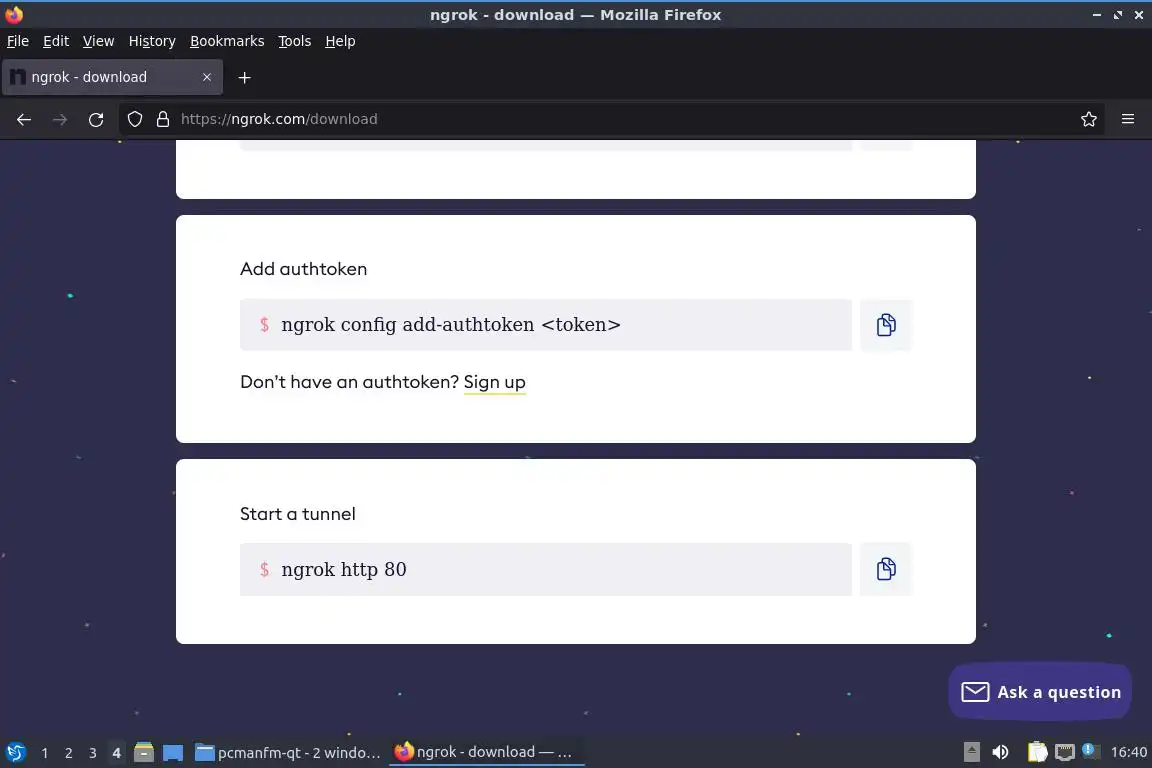Screen dimensions: 1152x768
Task: Open the LXQt start menu icon
Action: pos(15,753)
